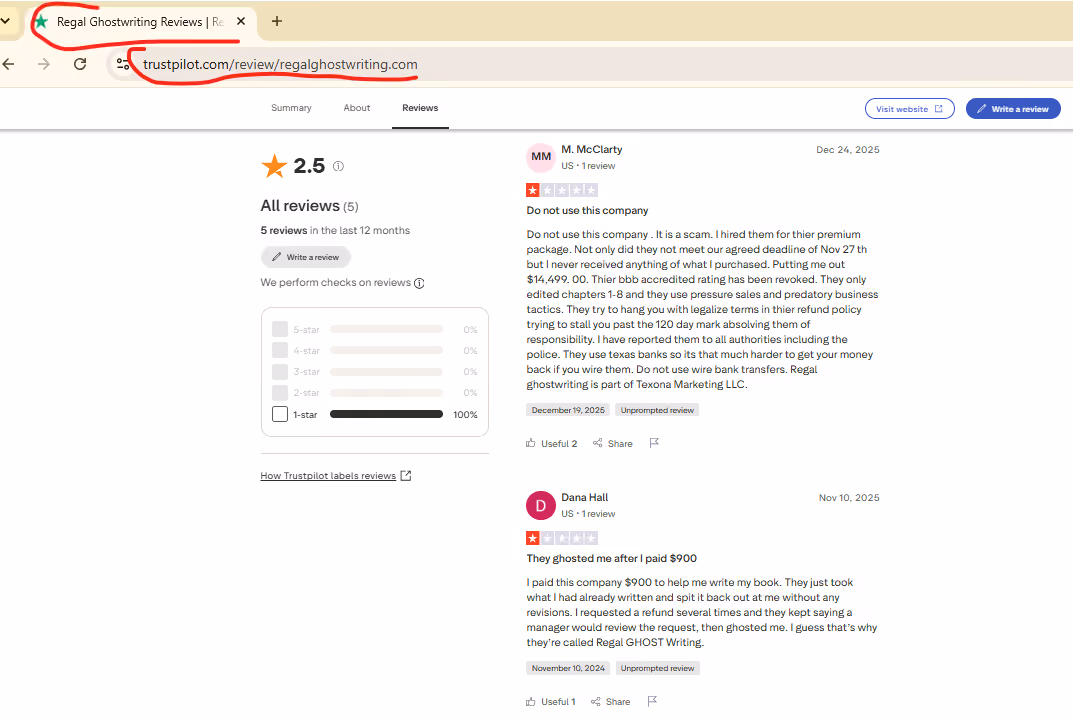Click the one-star rating on Dana Hall's review

[562, 538]
